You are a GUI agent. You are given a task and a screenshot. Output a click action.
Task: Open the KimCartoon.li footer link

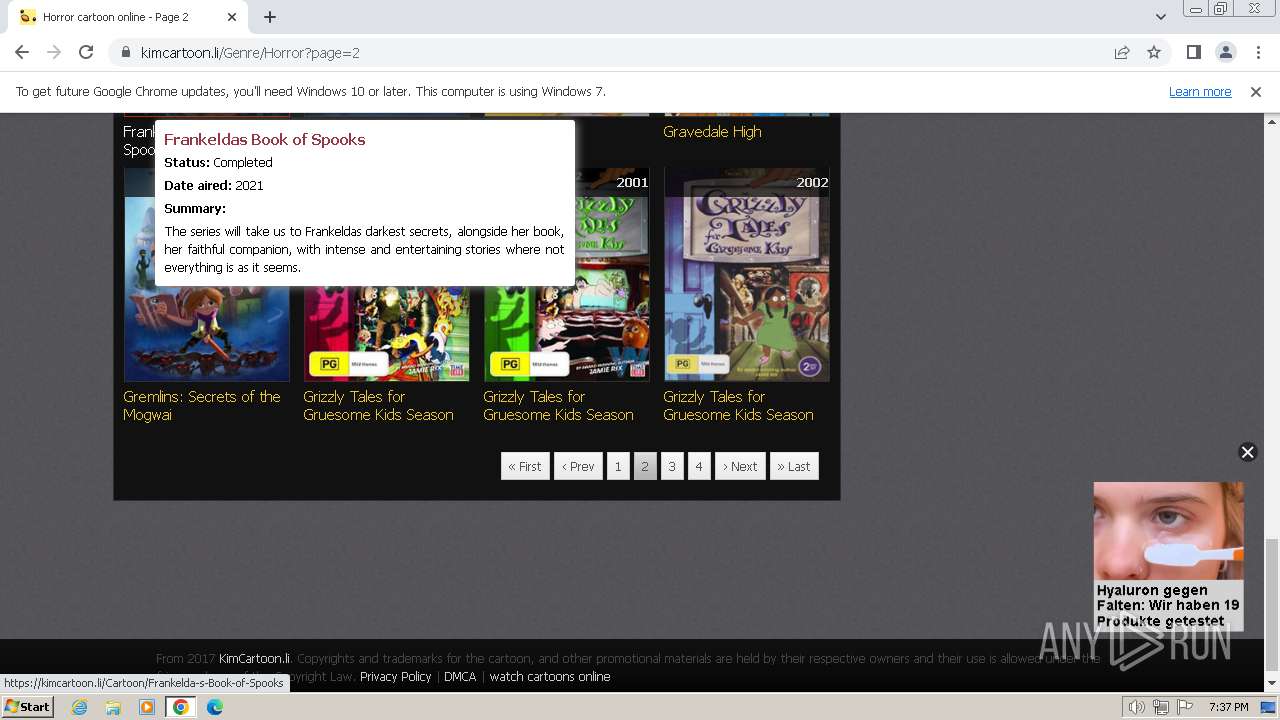tap(254, 659)
